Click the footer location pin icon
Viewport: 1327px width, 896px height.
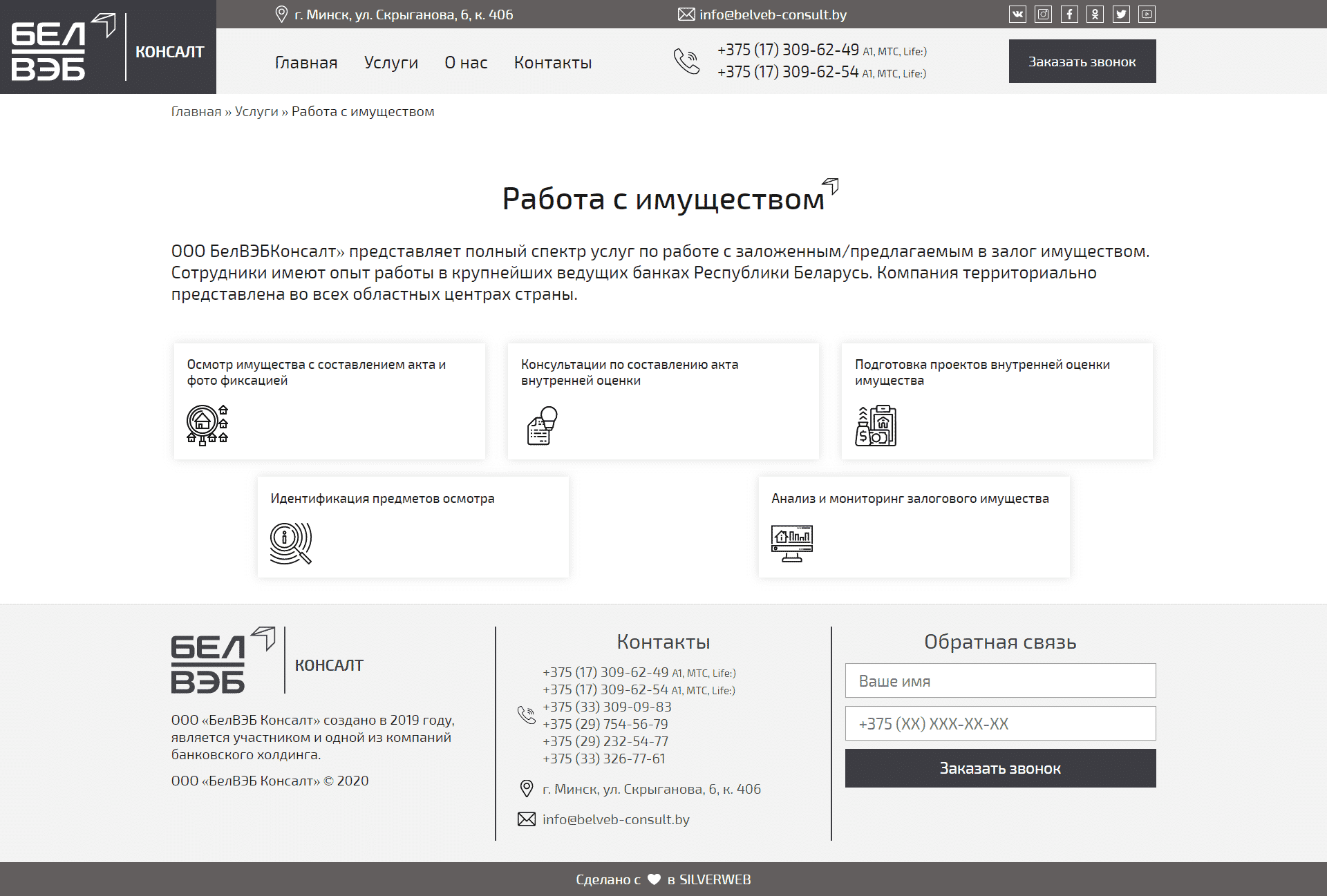tap(527, 788)
